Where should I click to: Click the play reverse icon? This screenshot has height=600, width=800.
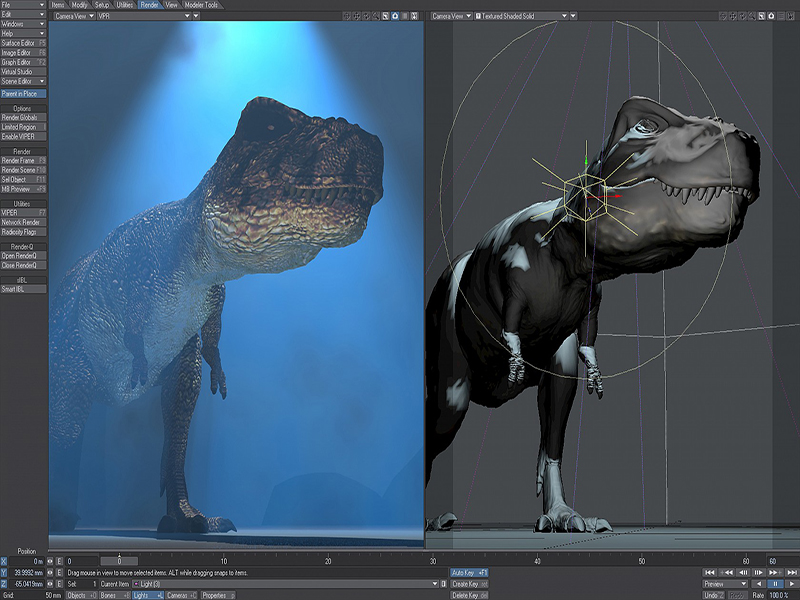[x=759, y=584]
